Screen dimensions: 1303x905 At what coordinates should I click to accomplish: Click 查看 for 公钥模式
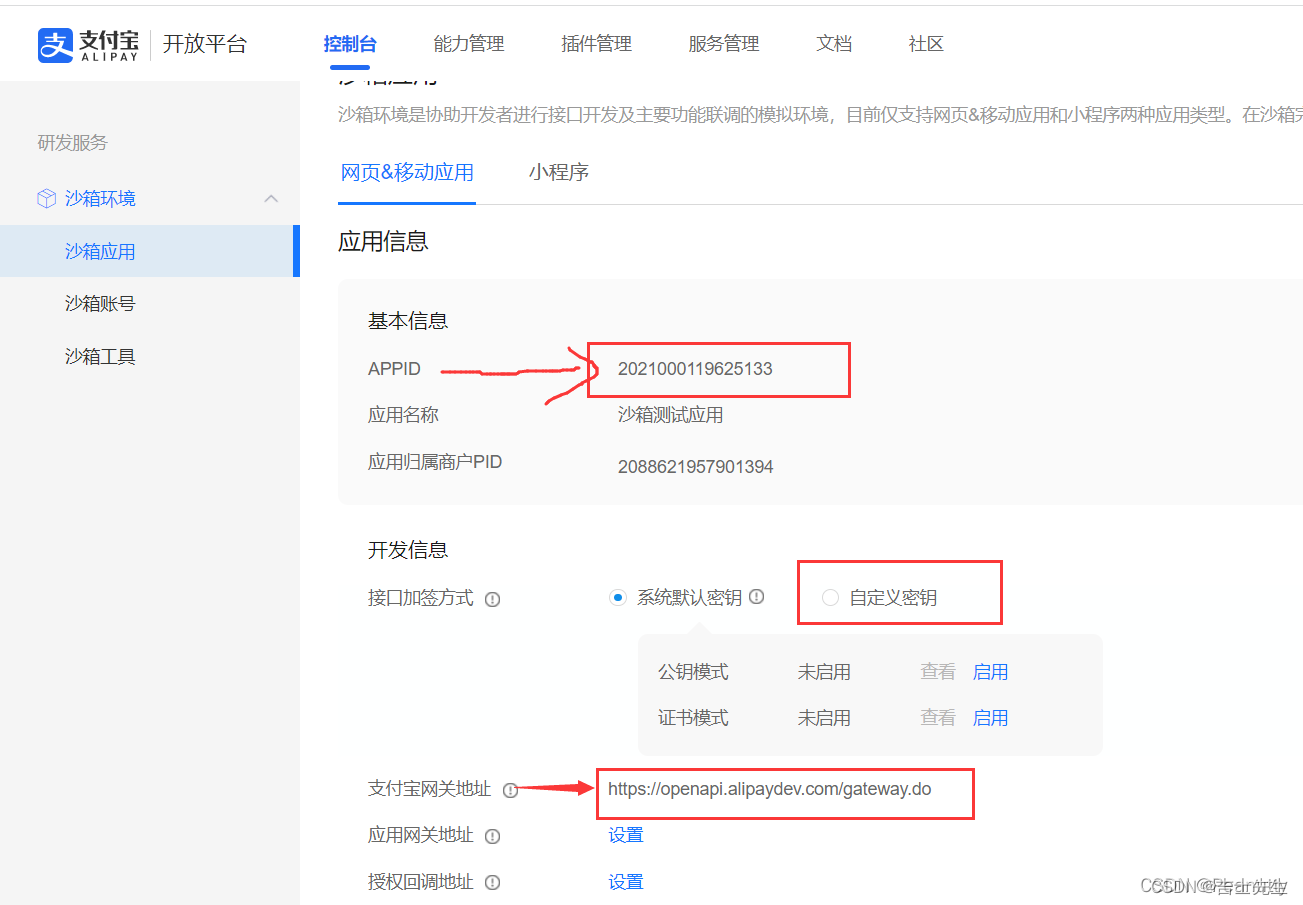click(x=938, y=672)
